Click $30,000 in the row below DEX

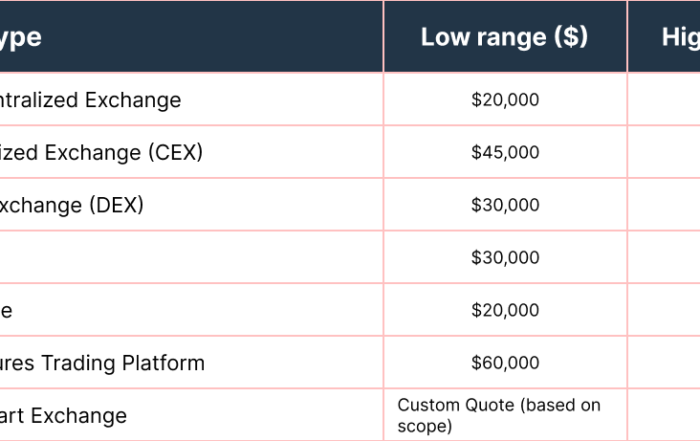(505, 258)
